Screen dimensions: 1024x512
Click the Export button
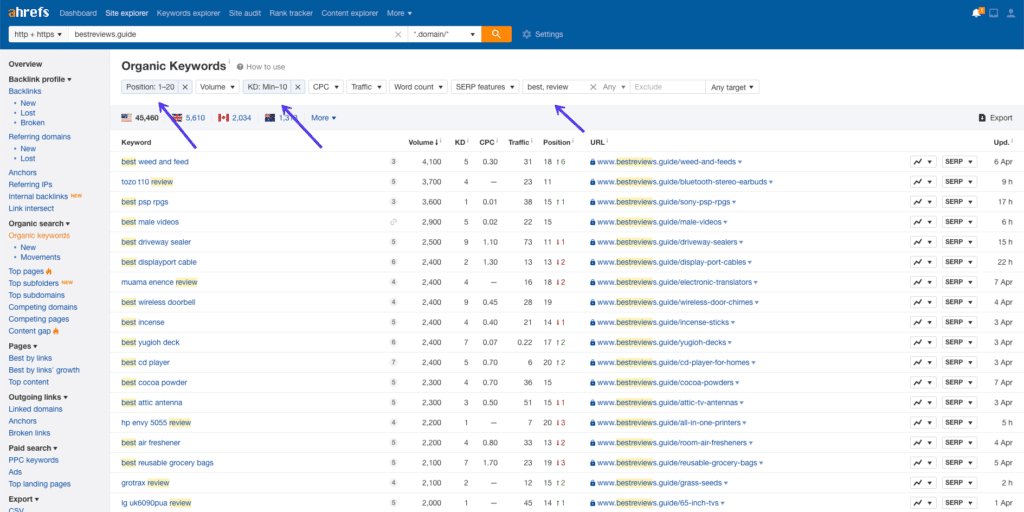tap(995, 118)
